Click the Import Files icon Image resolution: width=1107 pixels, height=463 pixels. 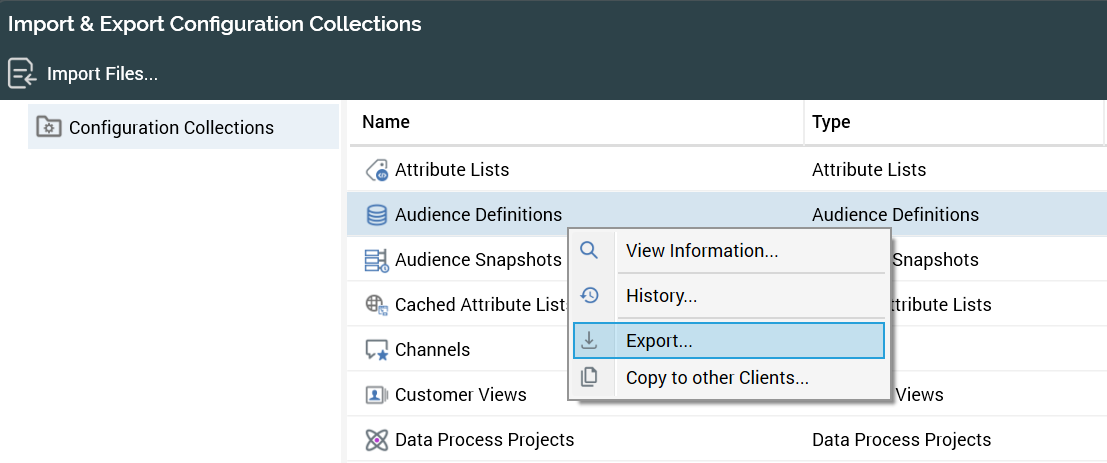click(x=22, y=73)
